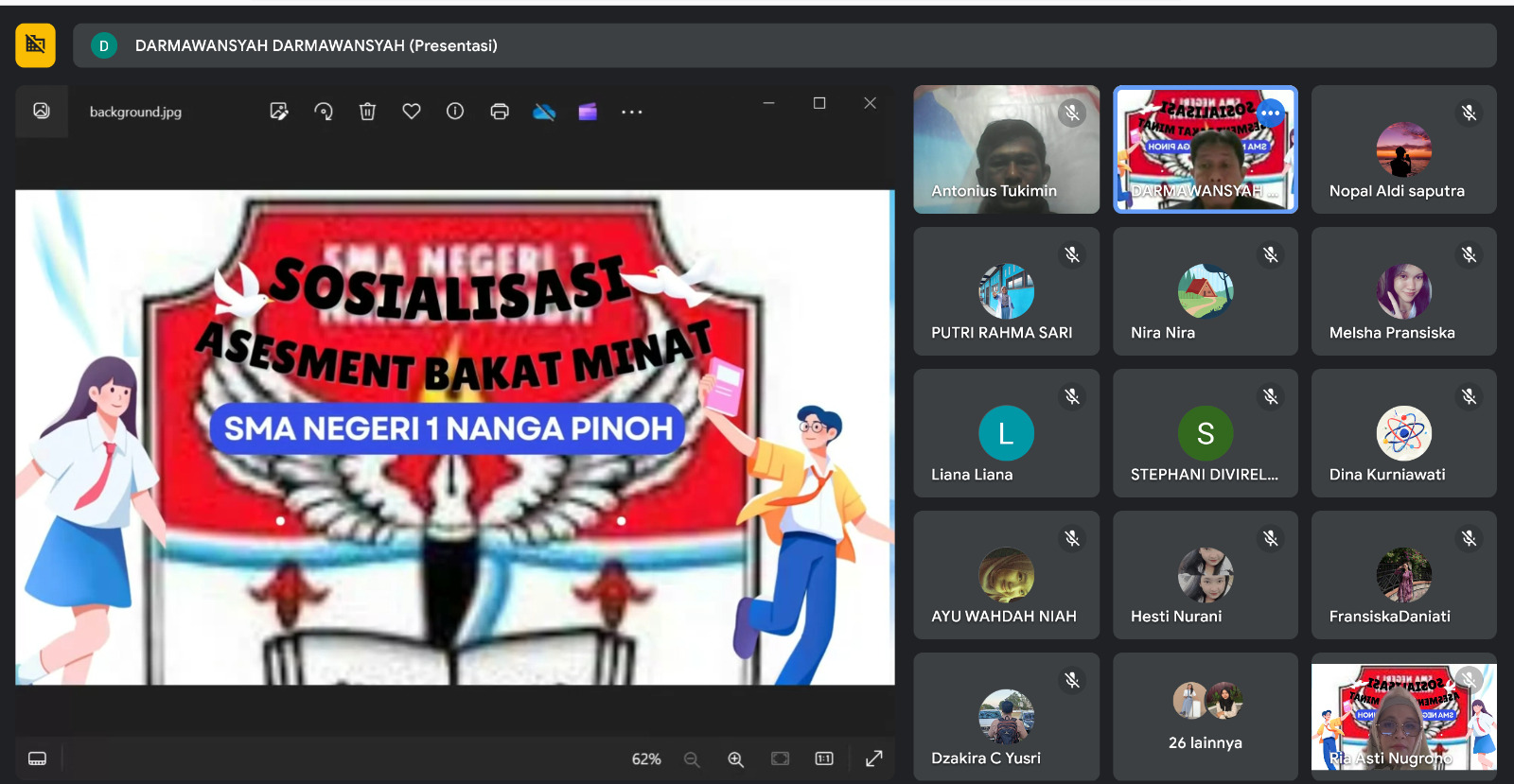Click the Edit image icon

279,112
